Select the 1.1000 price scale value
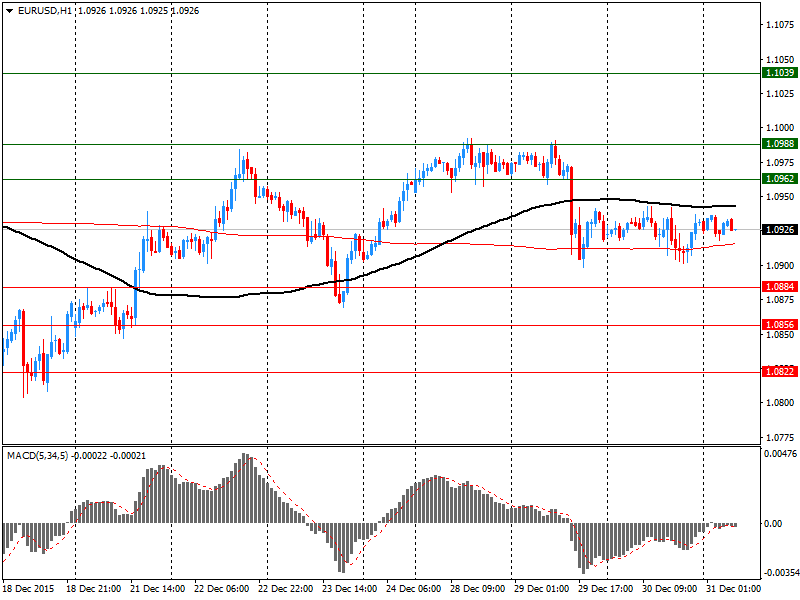The image size is (800, 600). (x=780, y=128)
